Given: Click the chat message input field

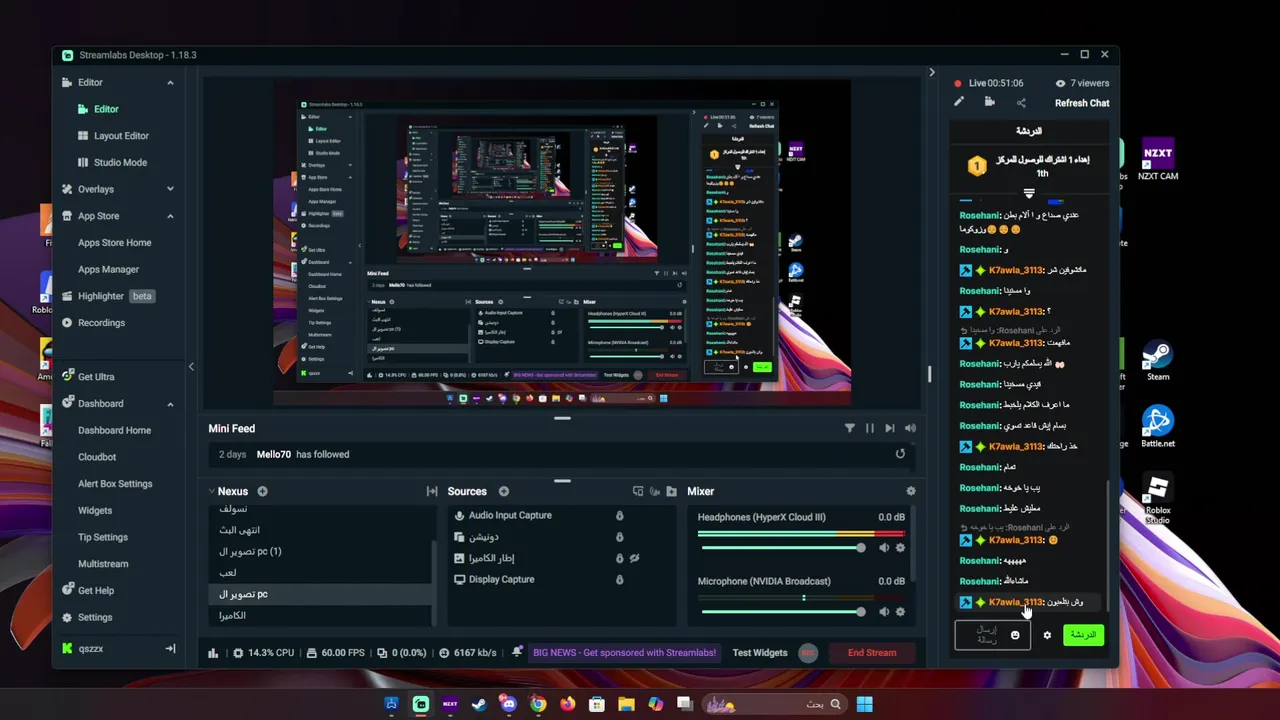Looking at the screenshot, I should coord(993,635).
